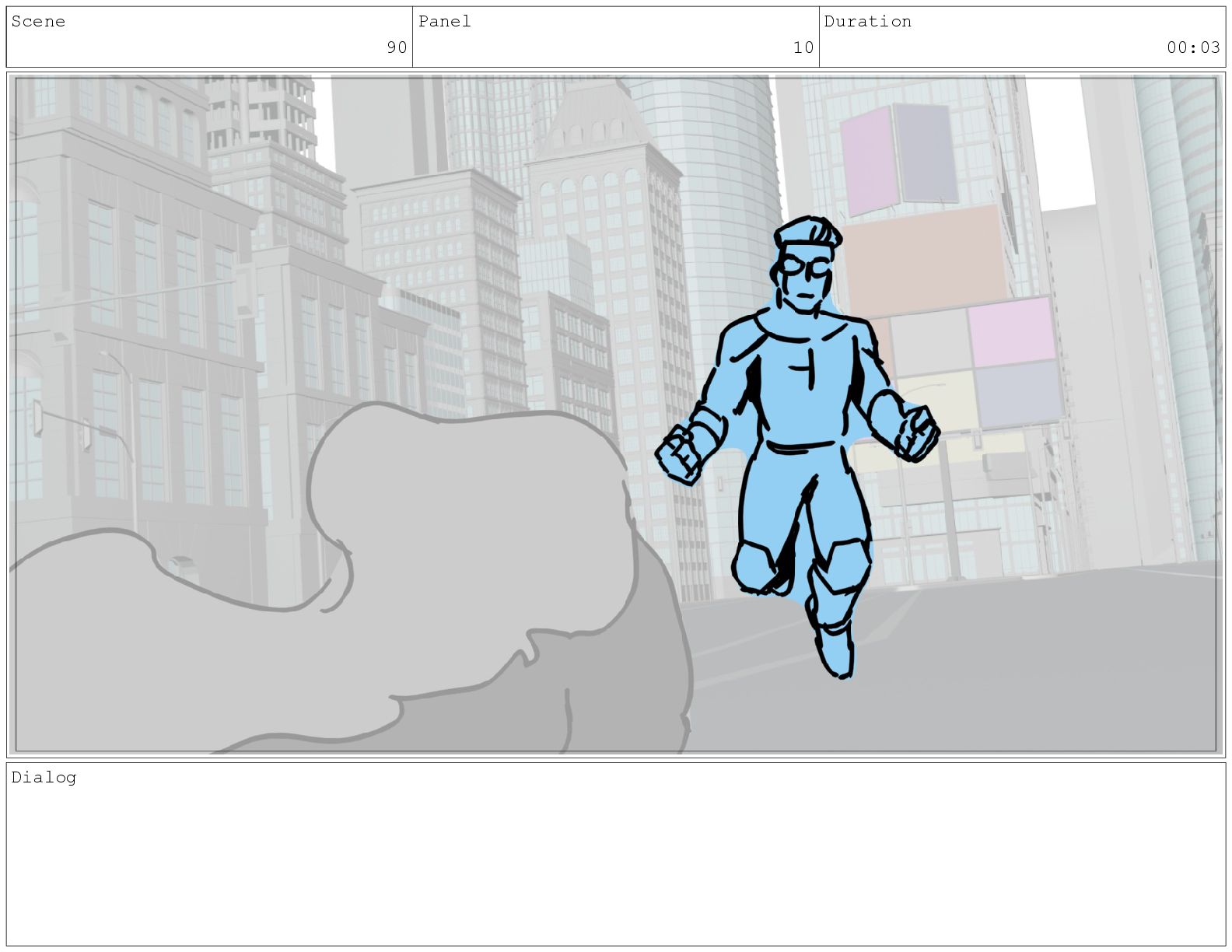Viewport: 1232px width, 952px height.
Task: Click the Panel header label
Action: pyautogui.click(x=444, y=22)
